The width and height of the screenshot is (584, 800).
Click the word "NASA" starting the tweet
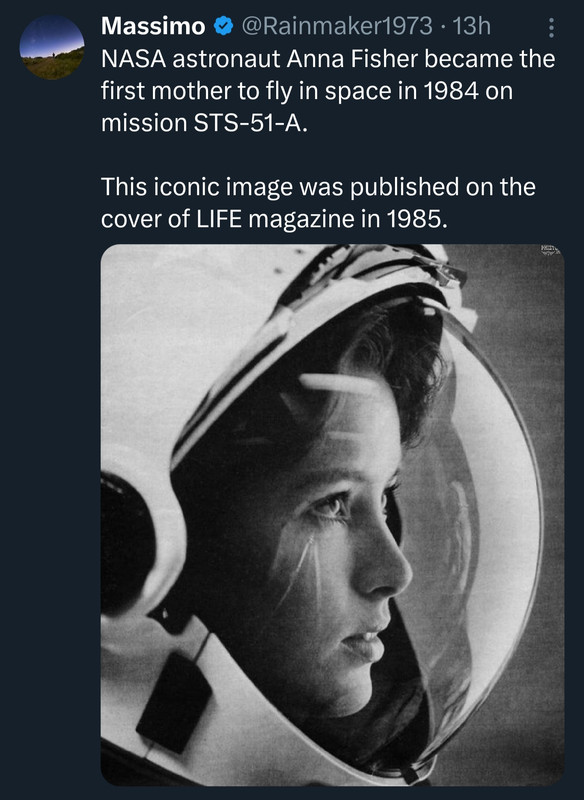click(134, 59)
